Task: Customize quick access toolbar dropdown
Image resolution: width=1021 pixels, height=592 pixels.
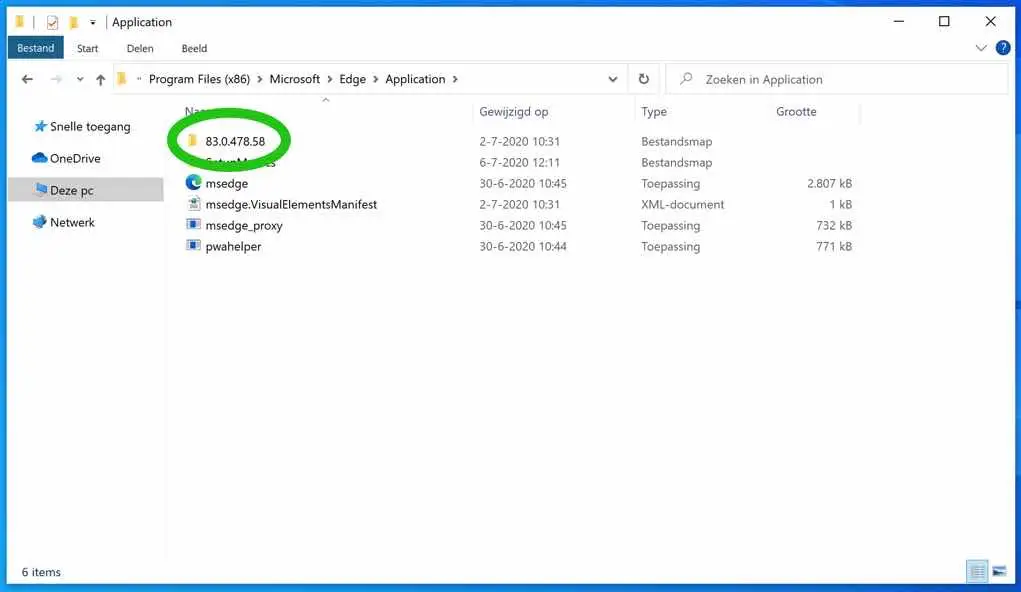Action: click(93, 22)
